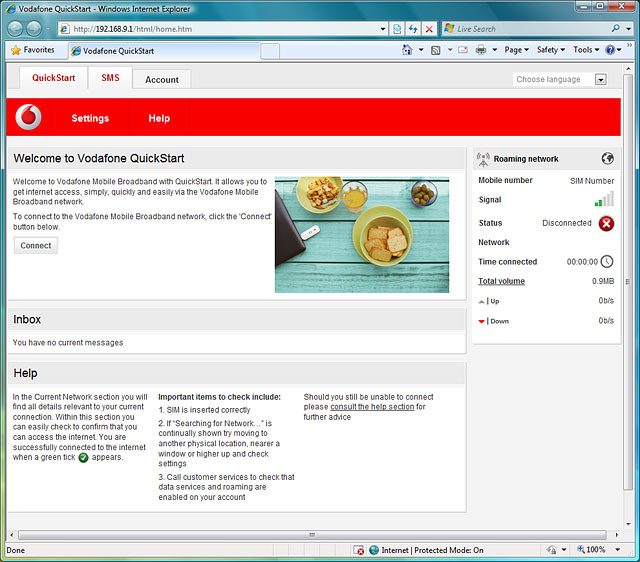Click the grey Up arrow icon

(x=482, y=302)
